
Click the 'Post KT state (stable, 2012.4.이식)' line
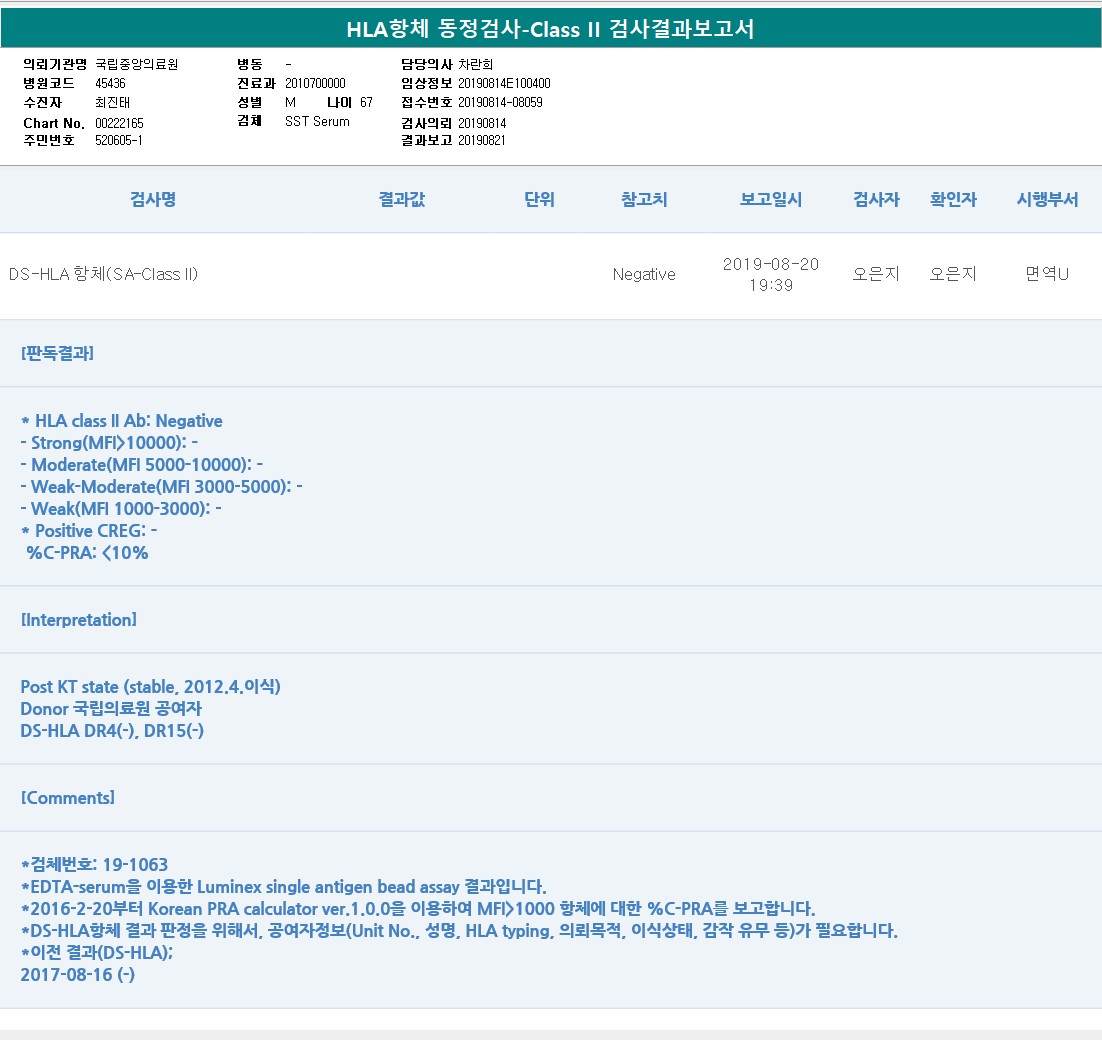pyautogui.click(x=150, y=687)
